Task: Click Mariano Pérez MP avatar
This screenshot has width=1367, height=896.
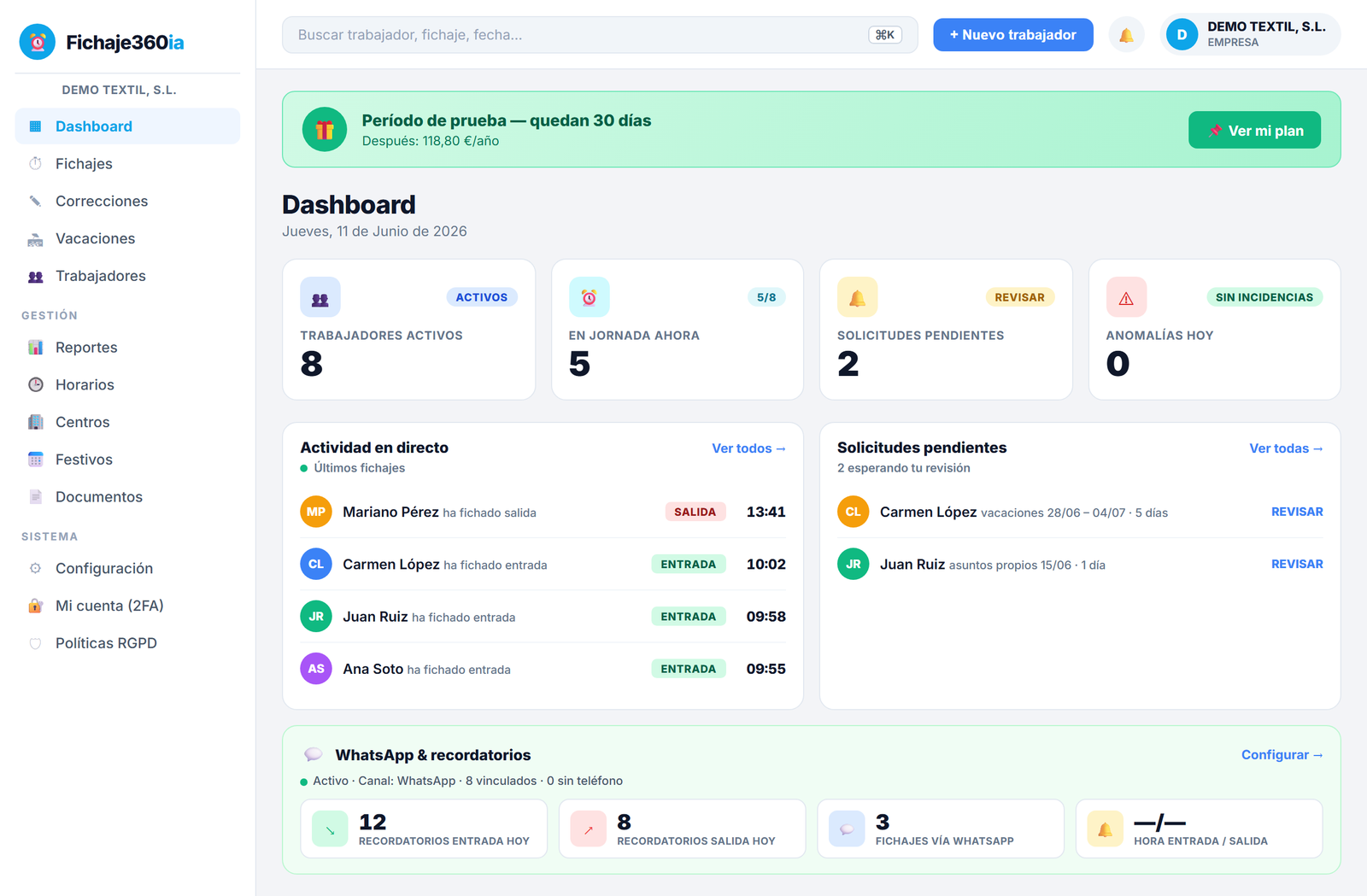Action: (316, 512)
